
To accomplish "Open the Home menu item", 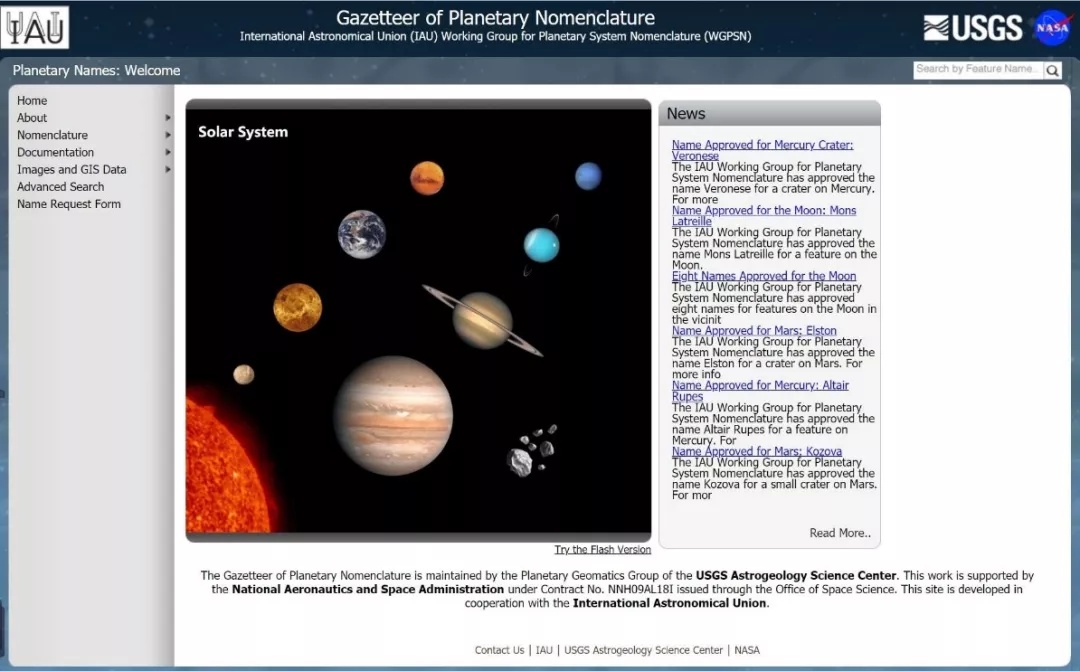I will [x=32, y=101].
